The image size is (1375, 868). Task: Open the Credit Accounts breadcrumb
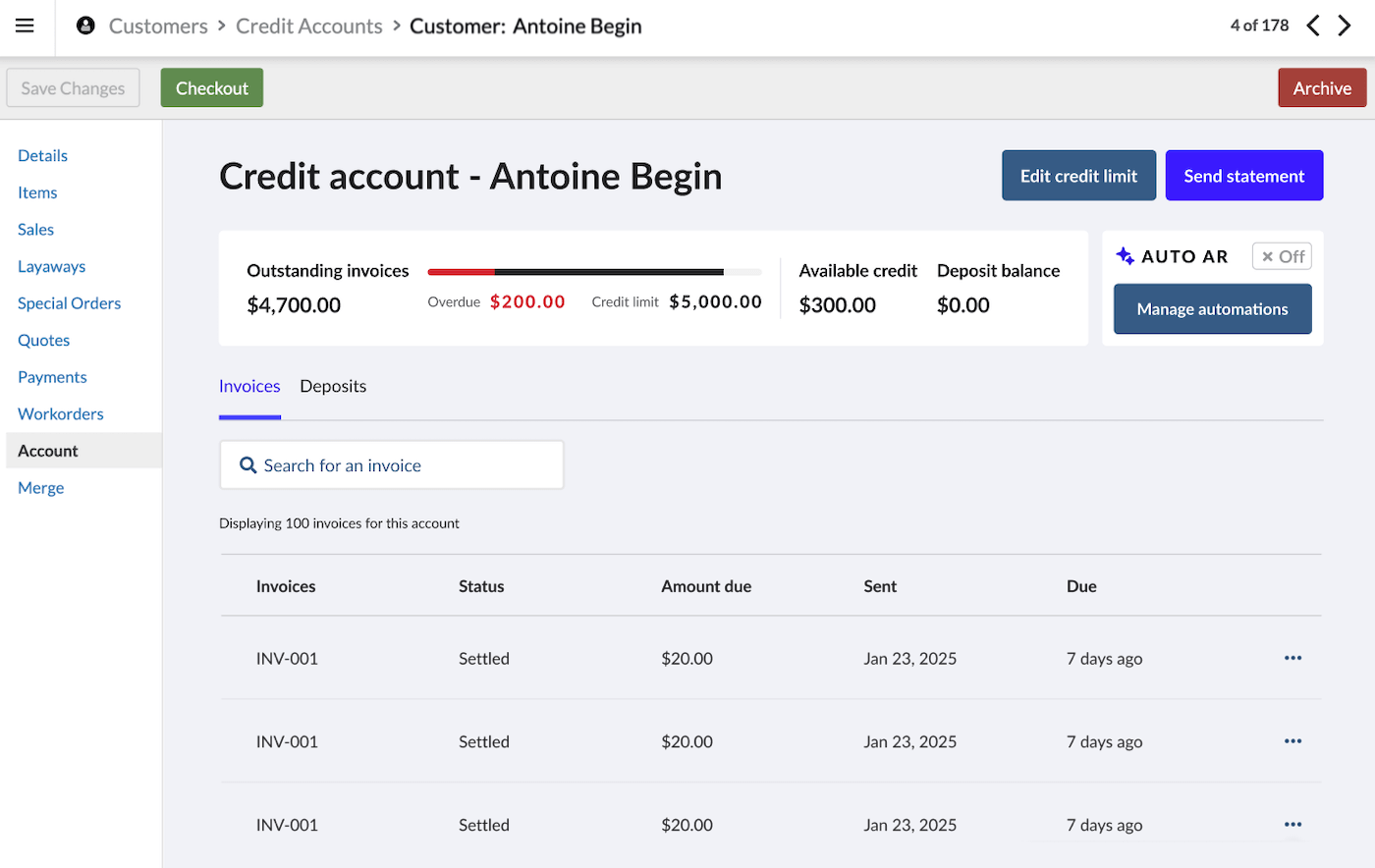pos(308,26)
